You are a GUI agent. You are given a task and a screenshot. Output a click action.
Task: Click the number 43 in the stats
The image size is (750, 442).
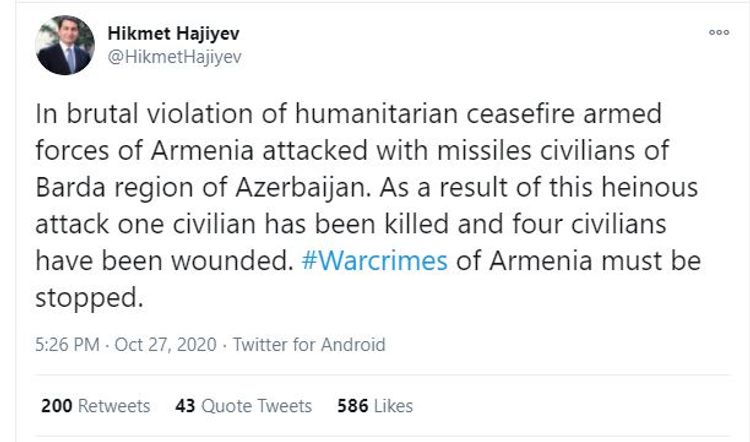pos(185,406)
